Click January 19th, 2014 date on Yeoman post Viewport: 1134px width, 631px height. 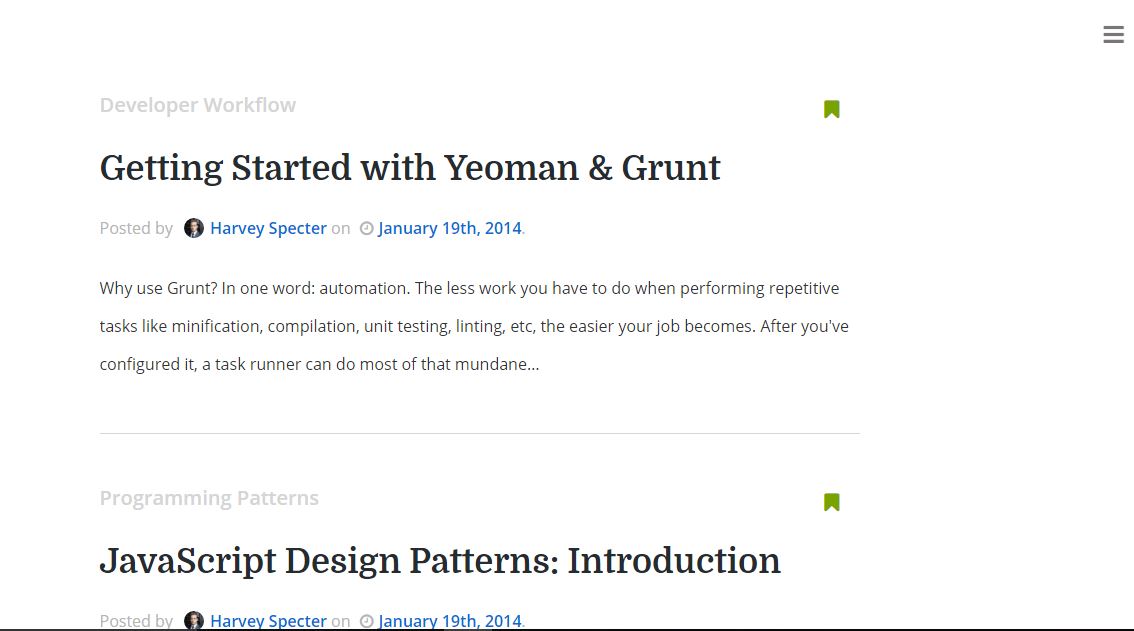coord(450,228)
